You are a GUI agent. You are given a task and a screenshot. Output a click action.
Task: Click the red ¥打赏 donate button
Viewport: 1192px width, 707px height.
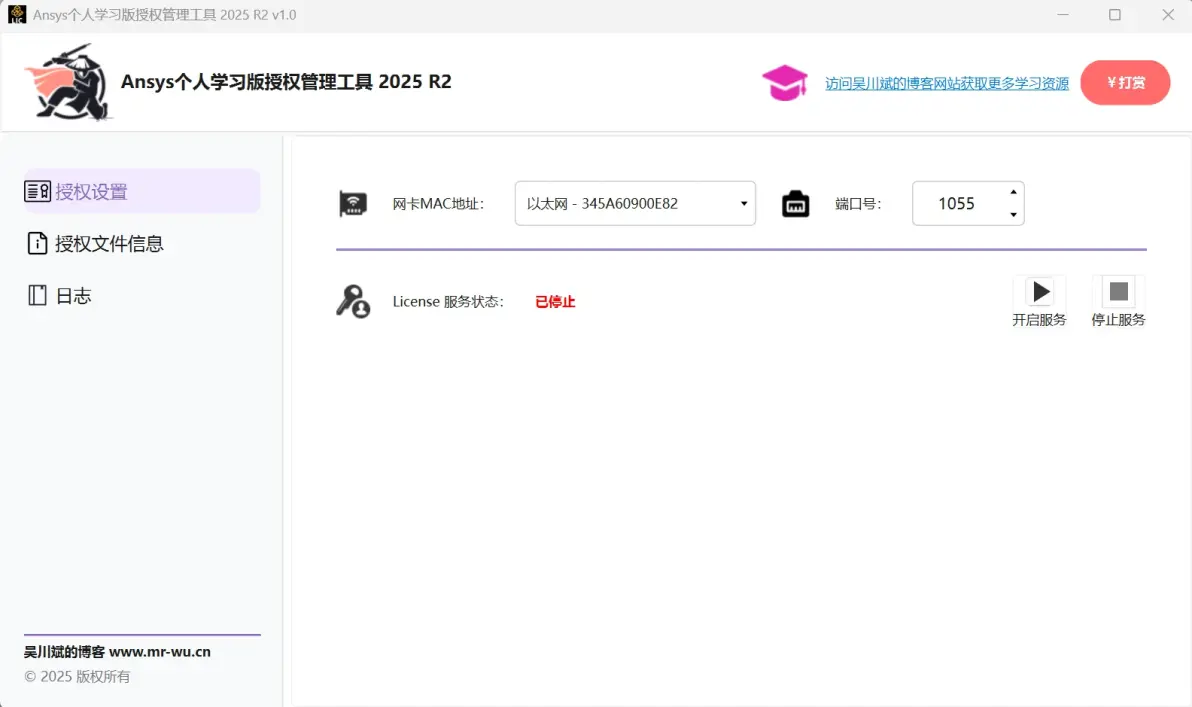point(1125,82)
